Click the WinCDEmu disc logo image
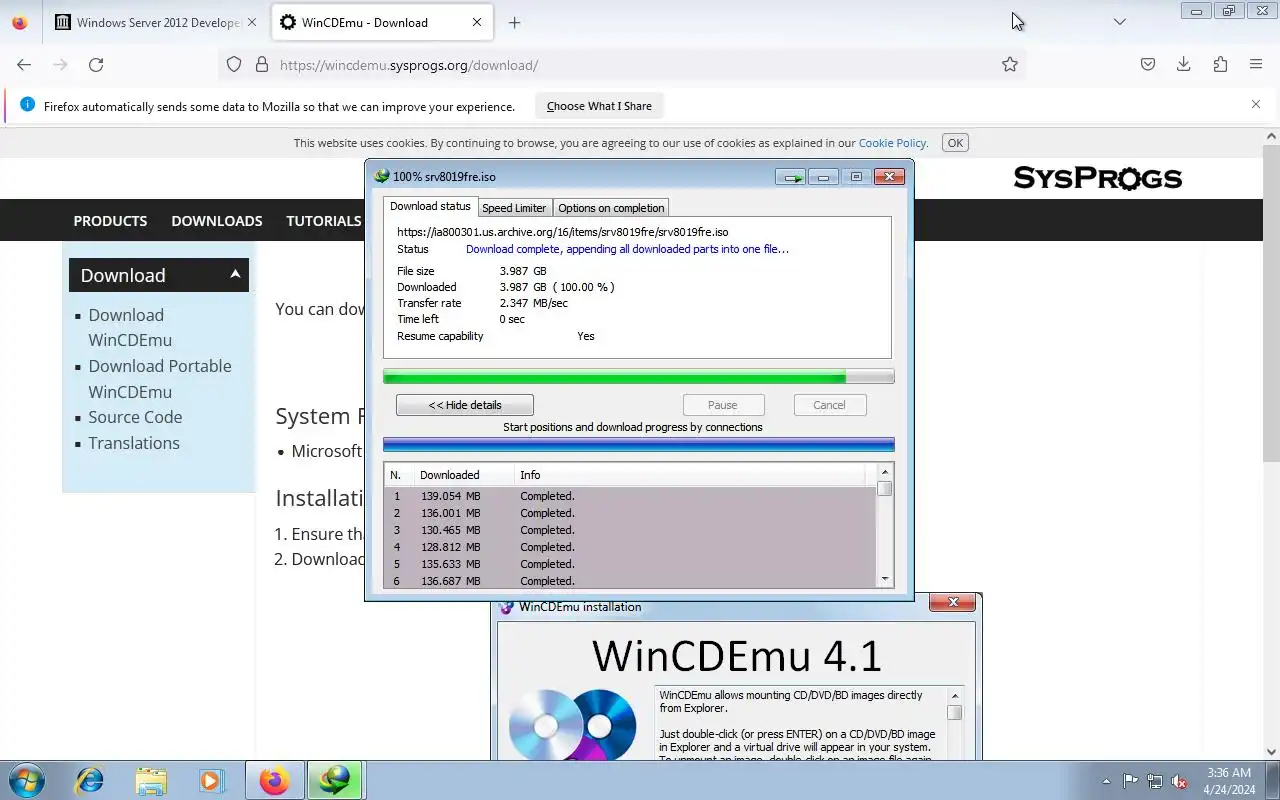 click(x=572, y=724)
